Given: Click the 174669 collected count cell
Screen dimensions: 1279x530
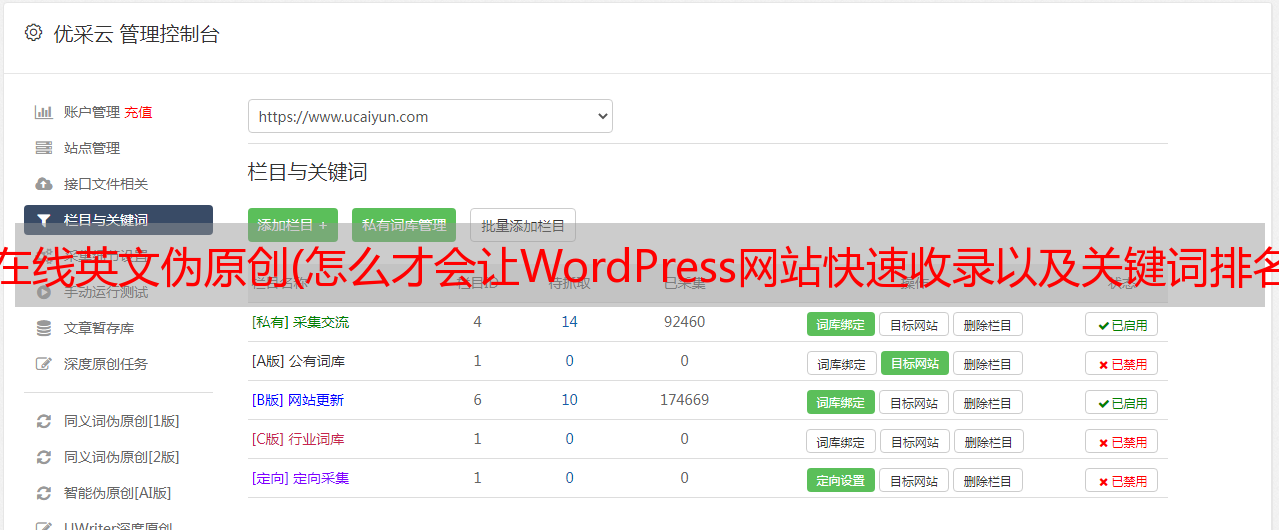Looking at the screenshot, I should pos(684,400).
